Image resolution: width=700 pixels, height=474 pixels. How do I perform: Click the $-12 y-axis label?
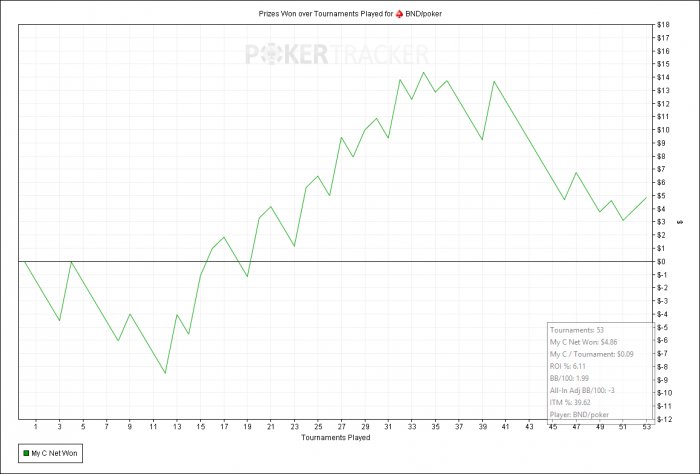[x=664, y=420]
